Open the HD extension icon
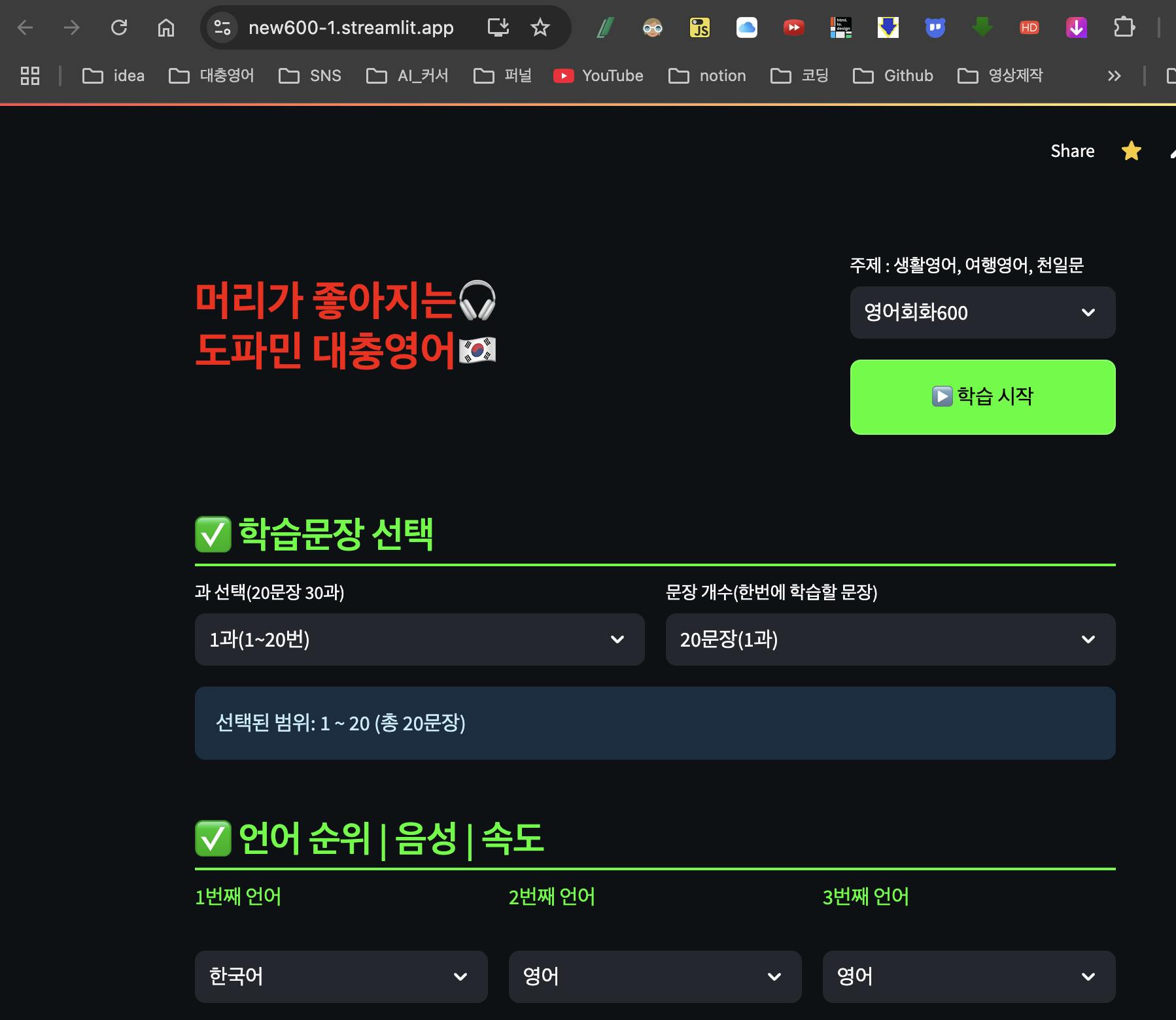 (1029, 27)
